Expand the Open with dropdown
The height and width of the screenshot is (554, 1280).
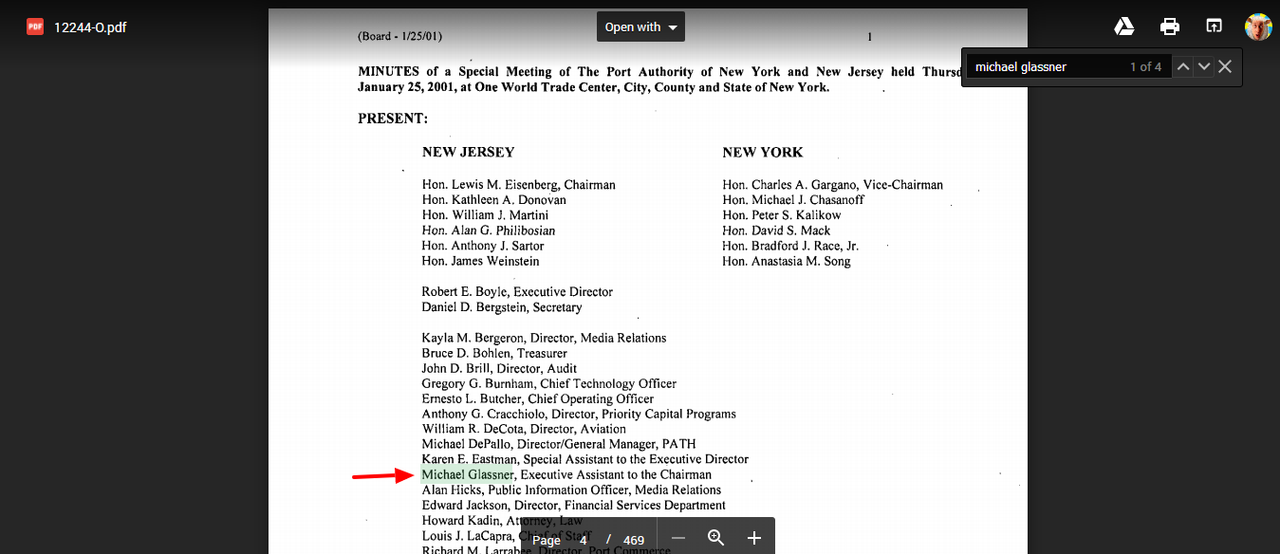tap(641, 27)
